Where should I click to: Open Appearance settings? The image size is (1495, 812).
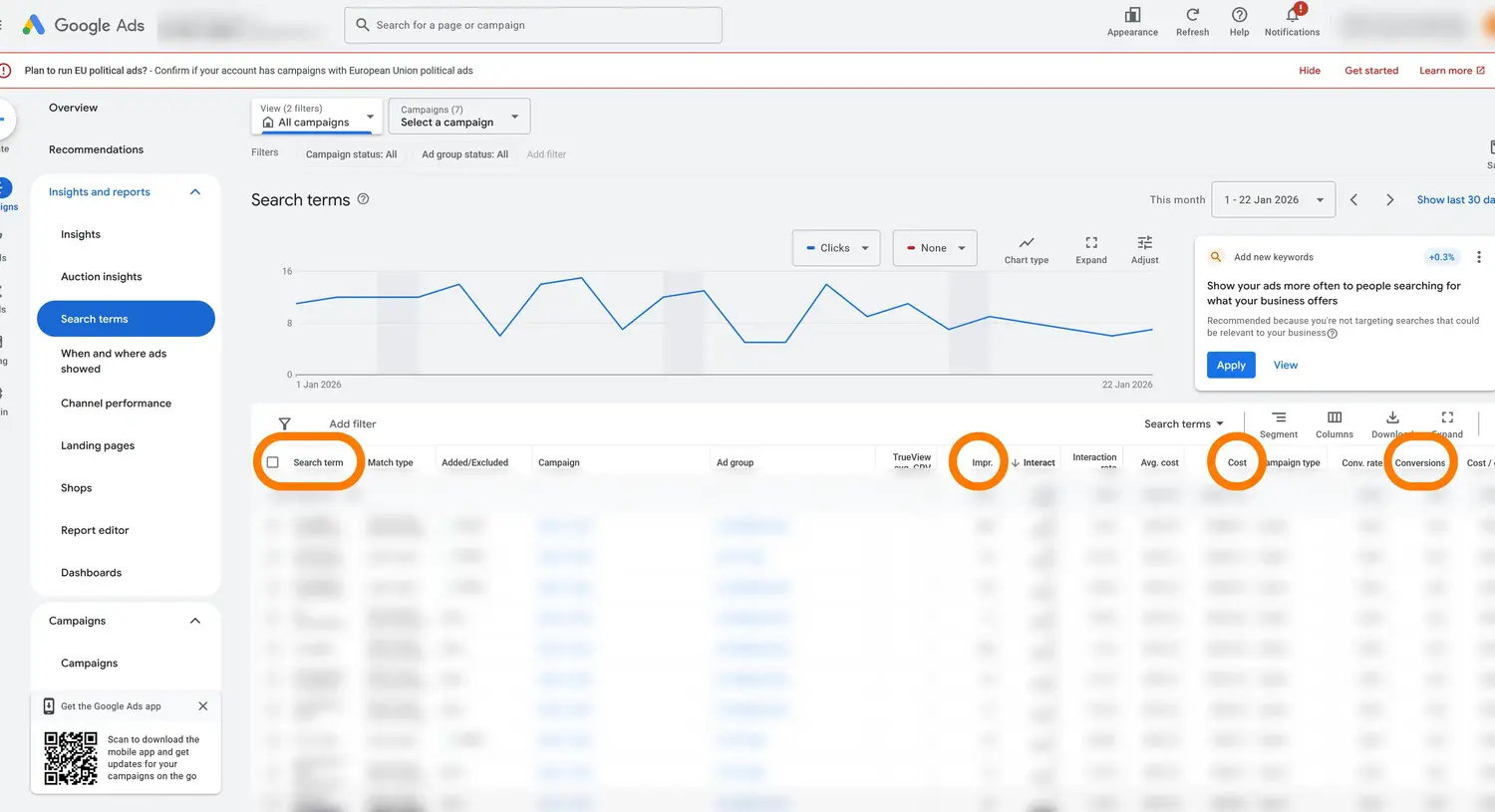click(1132, 22)
